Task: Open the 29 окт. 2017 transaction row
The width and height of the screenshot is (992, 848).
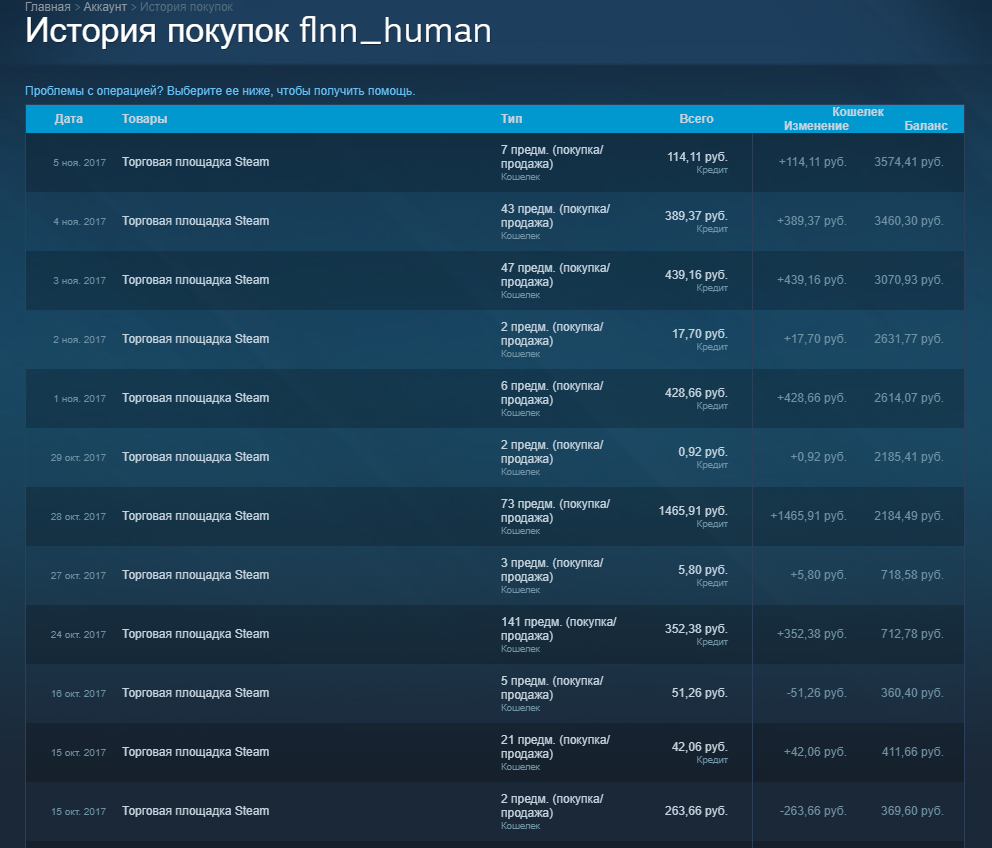Action: point(495,457)
